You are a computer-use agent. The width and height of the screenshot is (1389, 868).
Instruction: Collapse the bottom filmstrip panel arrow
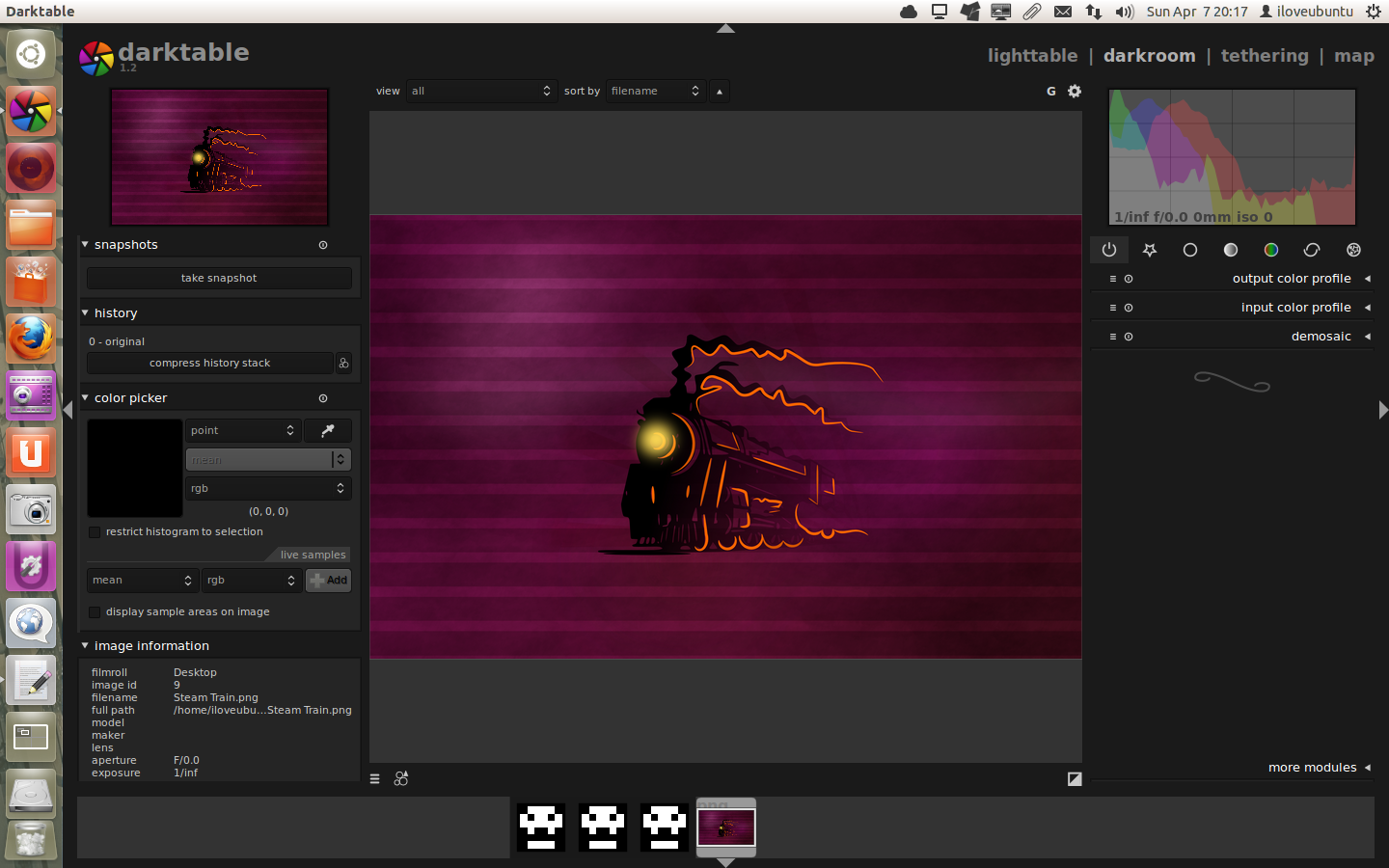(x=726, y=863)
